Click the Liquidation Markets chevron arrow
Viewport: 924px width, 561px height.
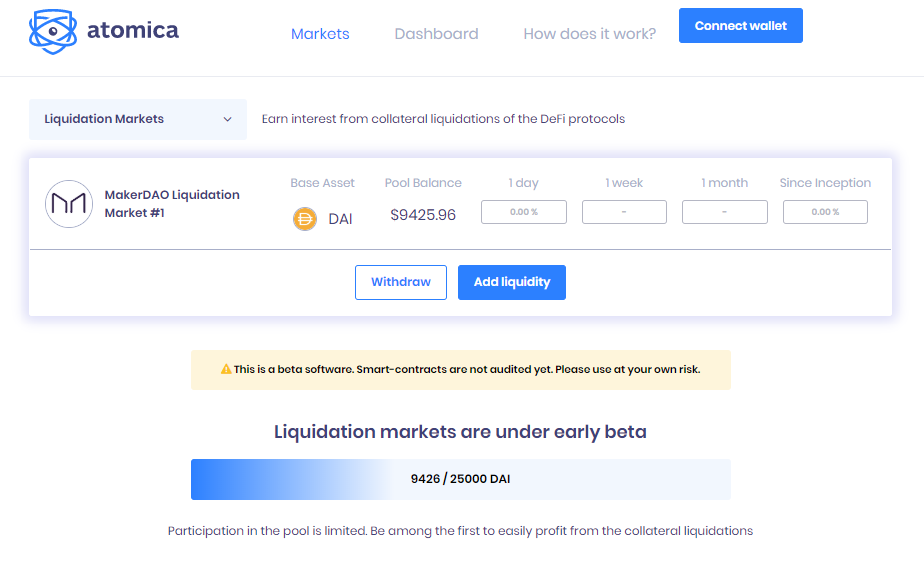click(228, 120)
